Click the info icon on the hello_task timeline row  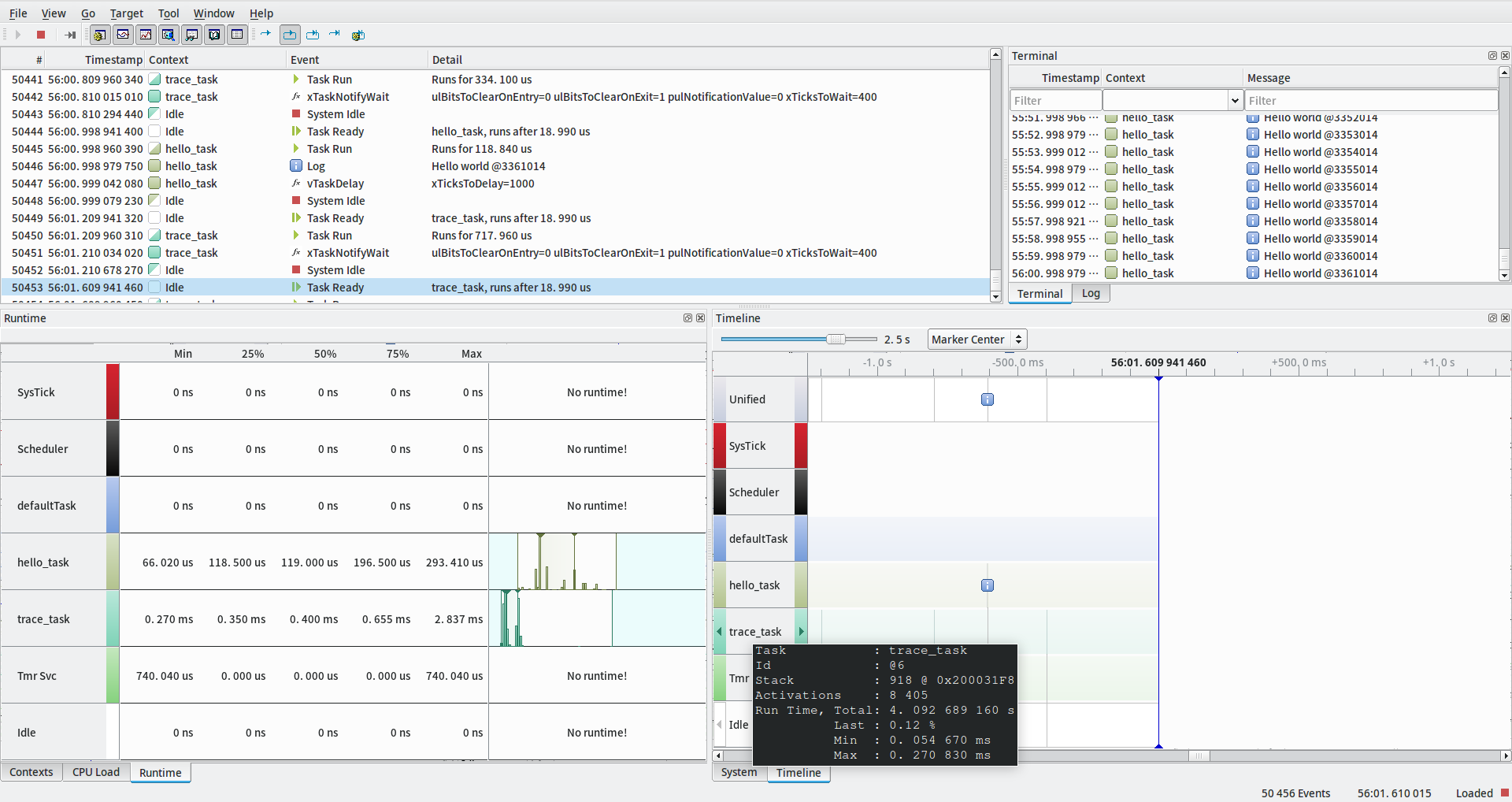point(987,585)
